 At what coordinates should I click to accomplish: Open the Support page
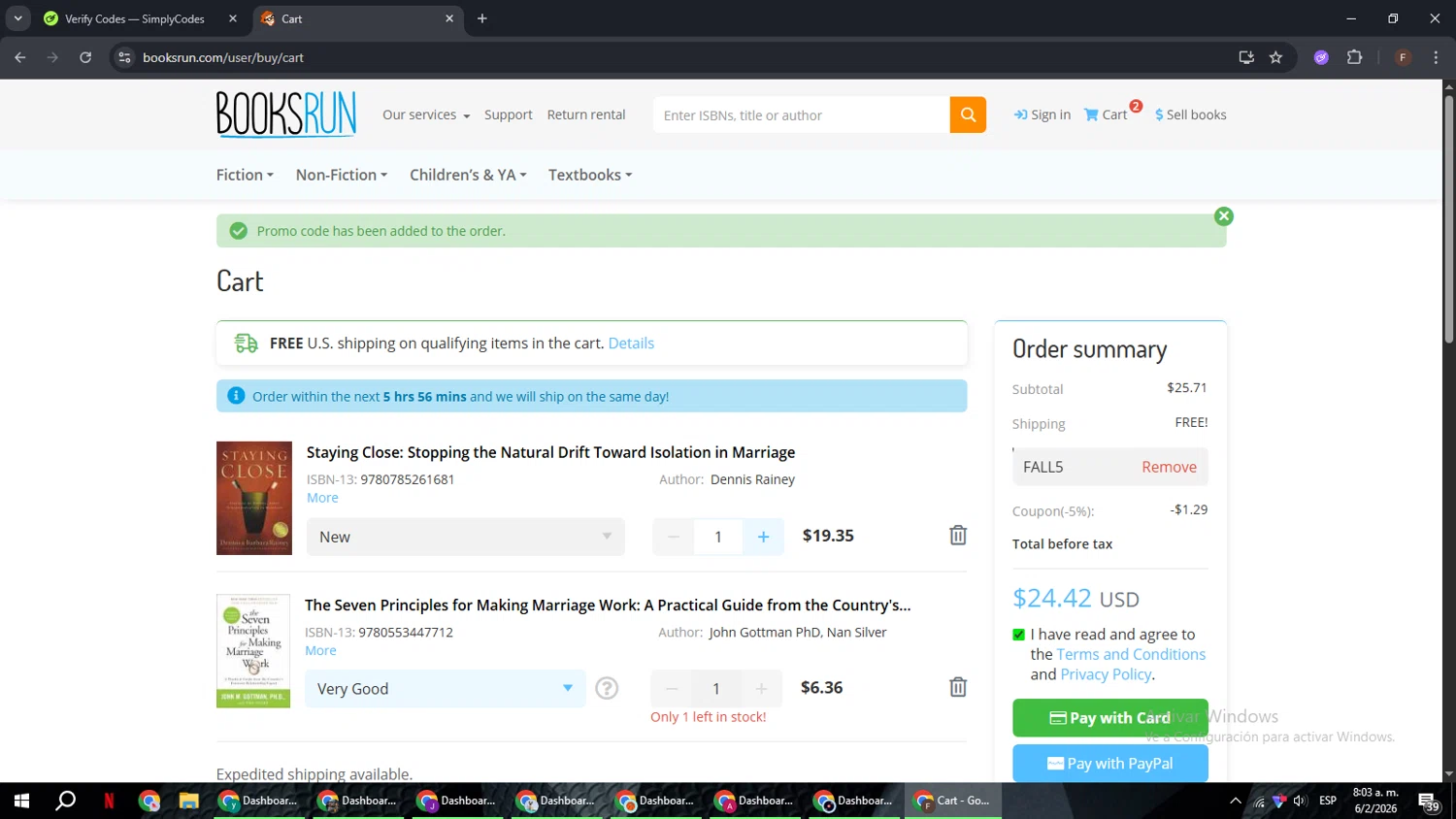click(x=509, y=115)
